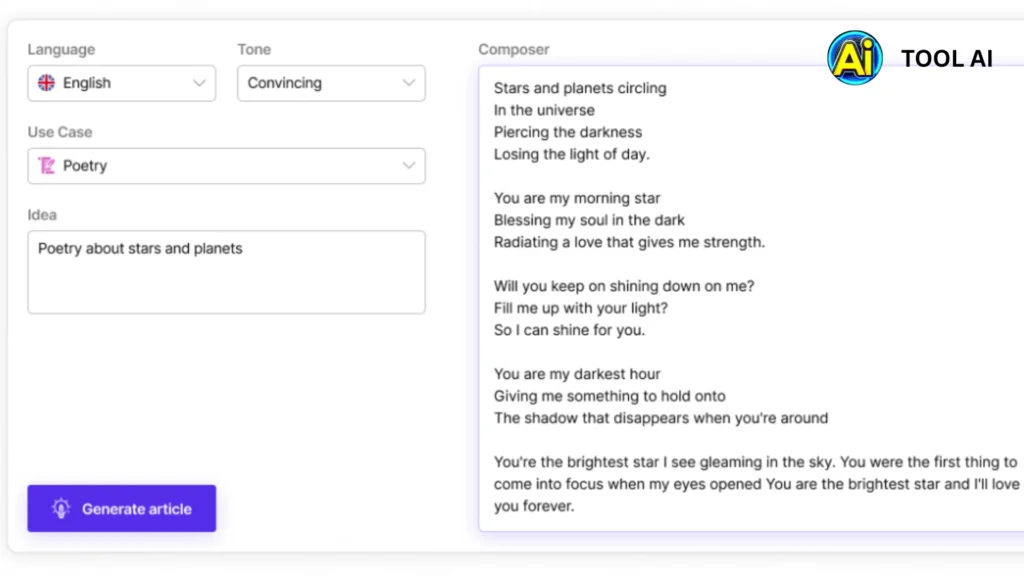Click the Idea field label
1024x576 pixels.
pos(42,215)
